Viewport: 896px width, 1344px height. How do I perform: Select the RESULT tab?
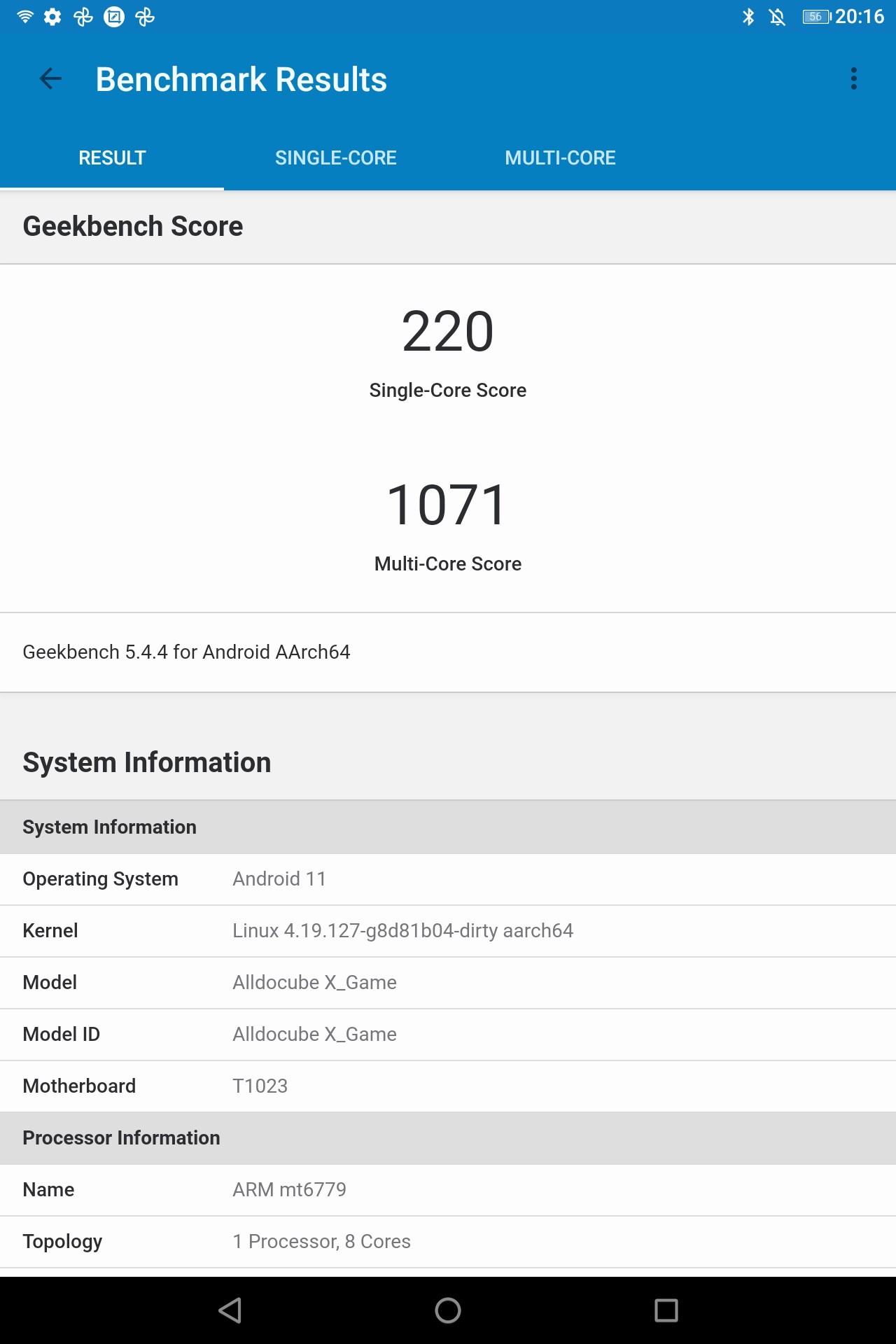point(112,157)
